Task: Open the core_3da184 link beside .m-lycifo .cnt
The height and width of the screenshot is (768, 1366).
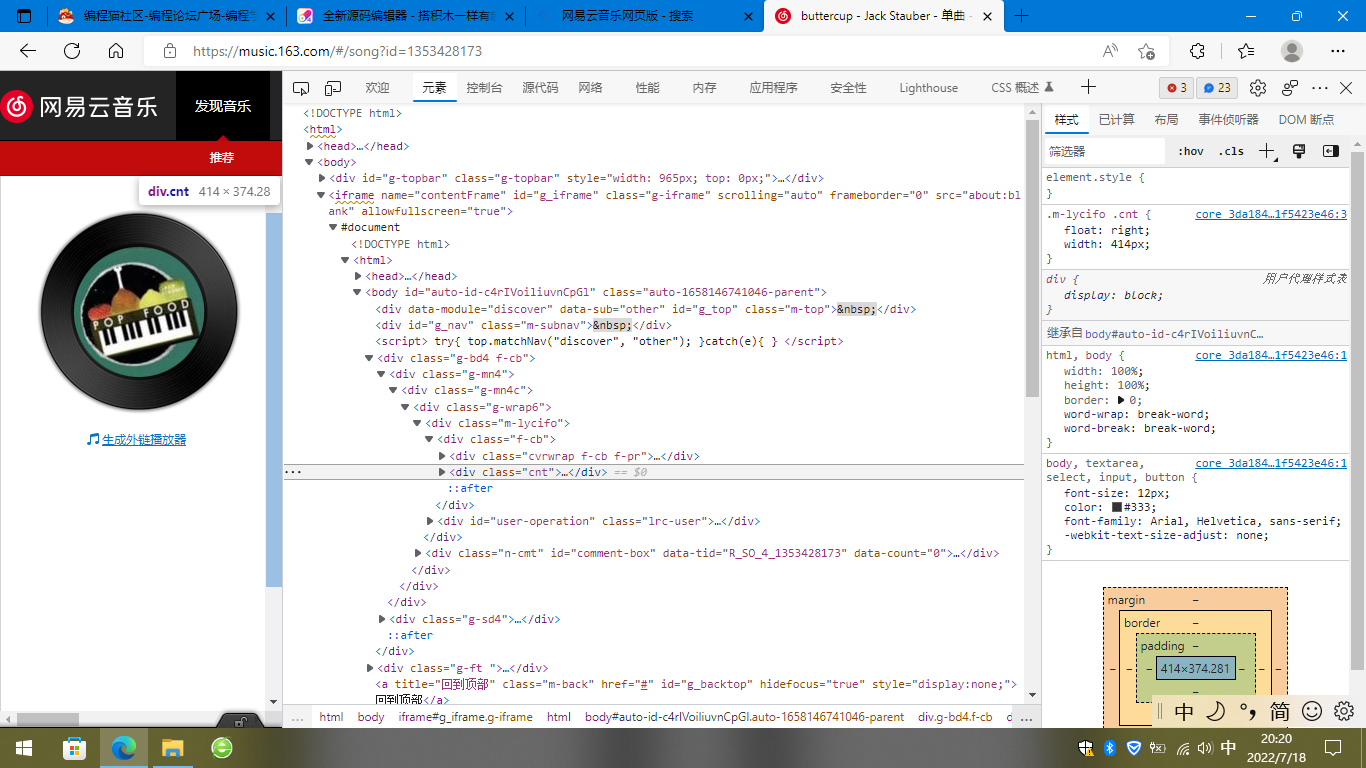Action: click(x=1271, y=214)
